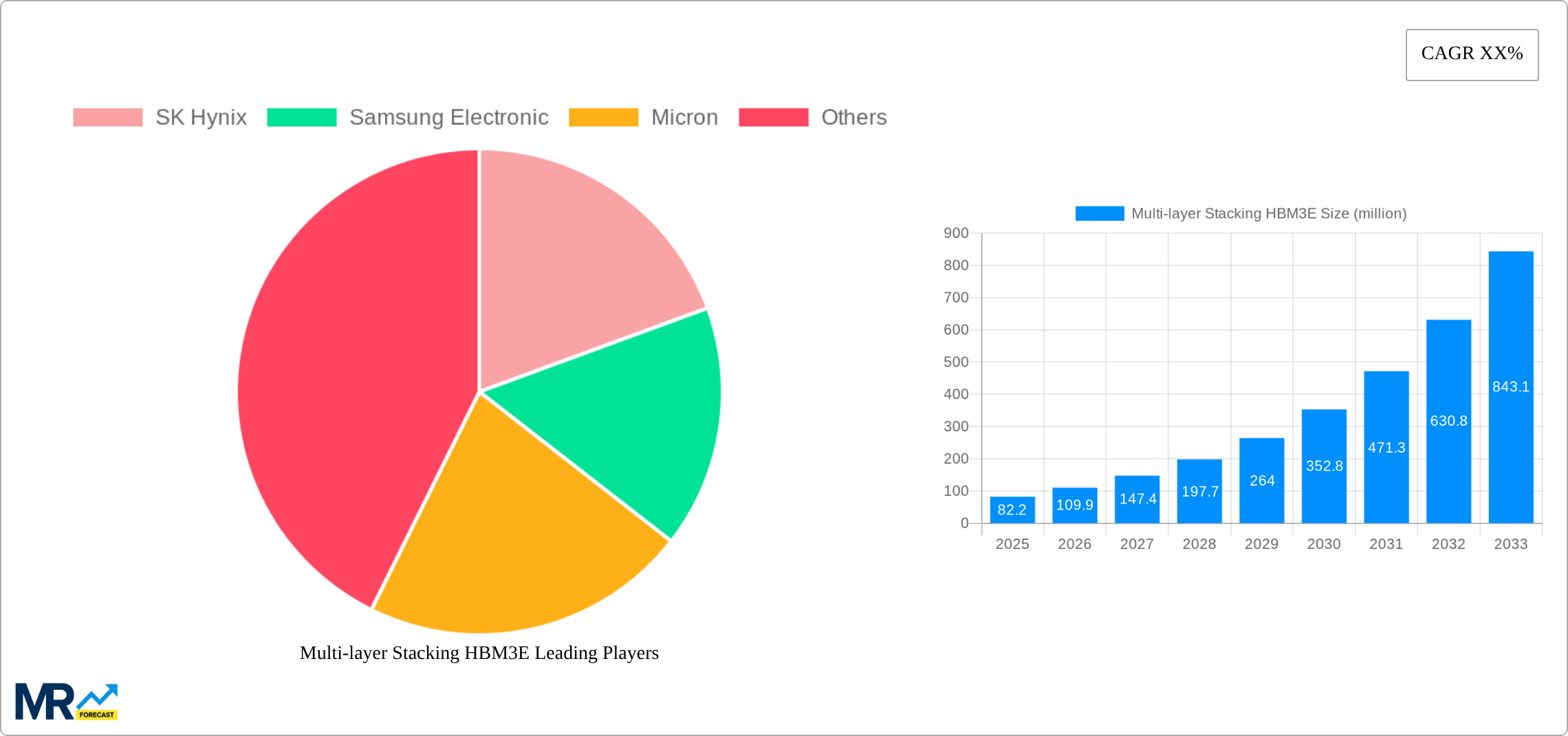Image resolution: width=1568 pixels, height=736 pixels.
Task: Click the 2029 axis label
Action: pyautogui.click(x=1261, y=544)
